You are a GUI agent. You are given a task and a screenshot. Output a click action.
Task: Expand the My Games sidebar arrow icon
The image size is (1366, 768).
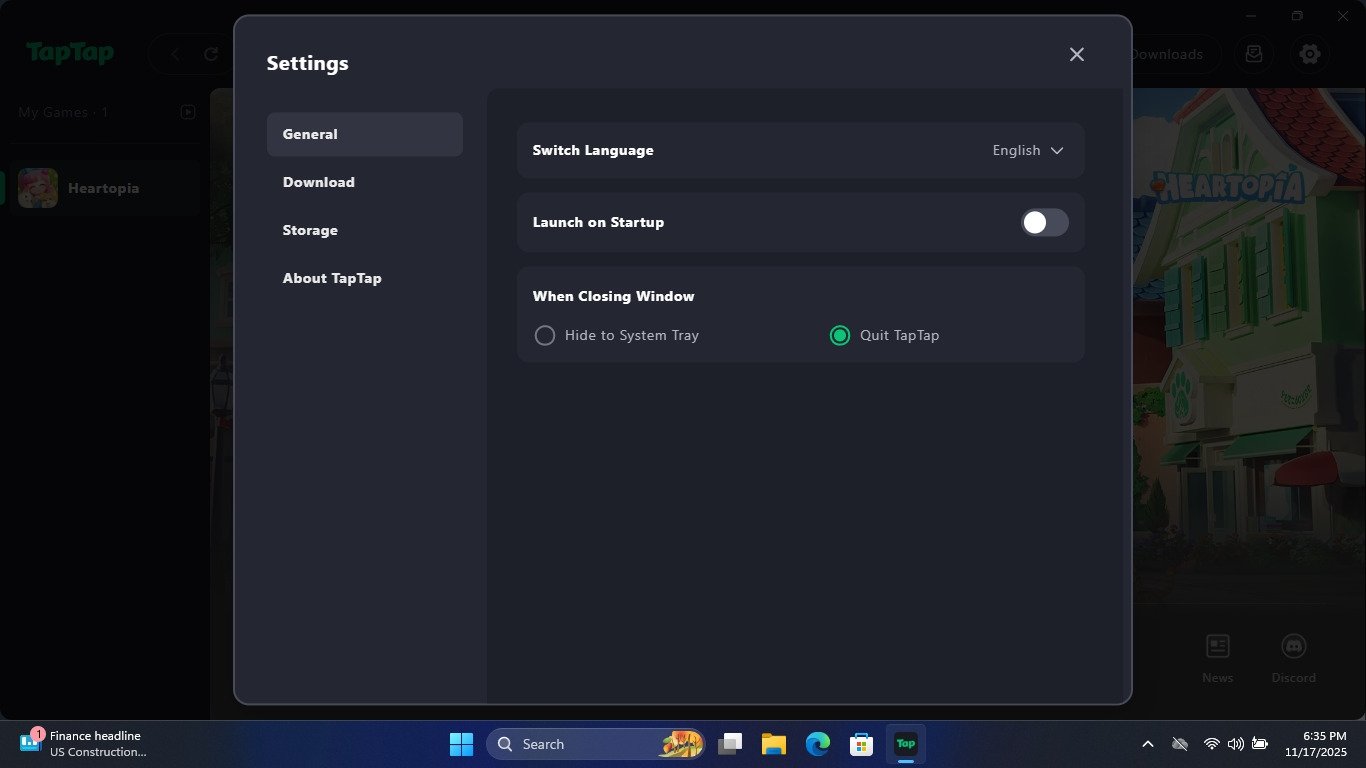point(188,112)
